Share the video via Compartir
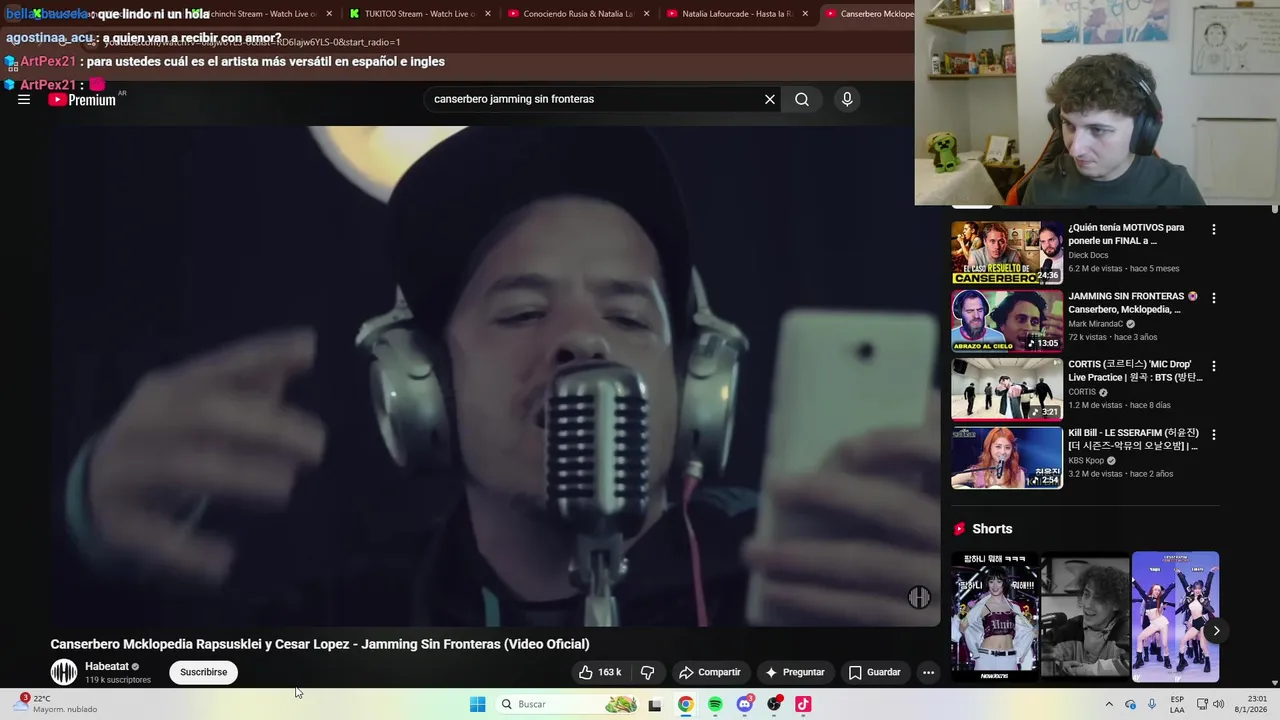This screenshot has width=1280, height=720. coord(709,672)
